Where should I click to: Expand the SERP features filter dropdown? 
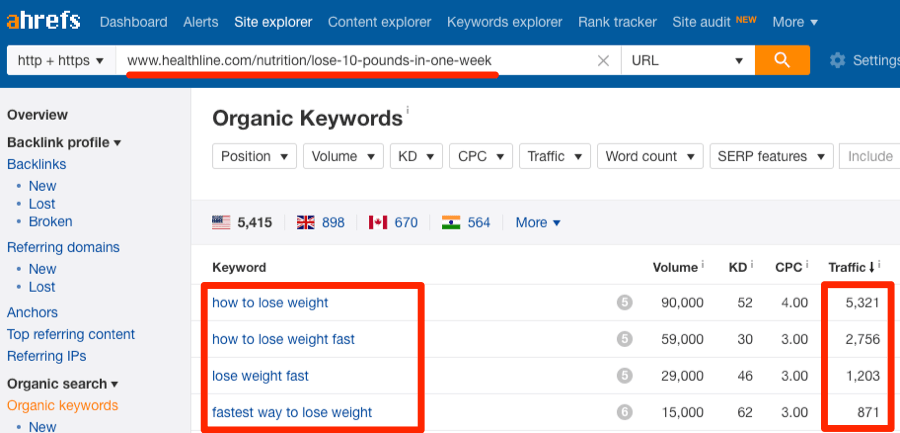(768, 156)
